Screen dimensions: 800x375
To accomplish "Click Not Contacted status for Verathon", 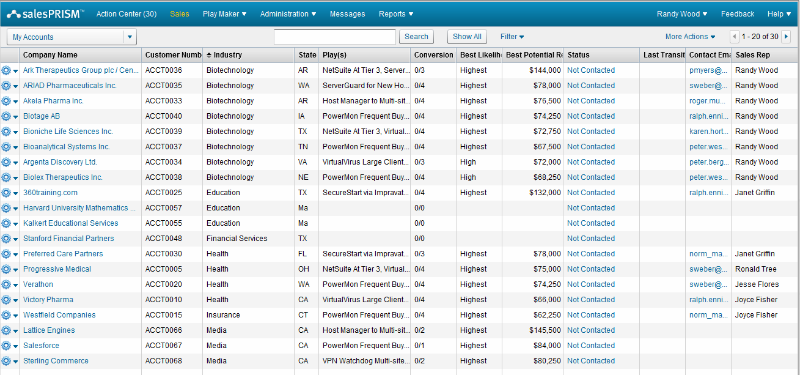I will point(591,285).
